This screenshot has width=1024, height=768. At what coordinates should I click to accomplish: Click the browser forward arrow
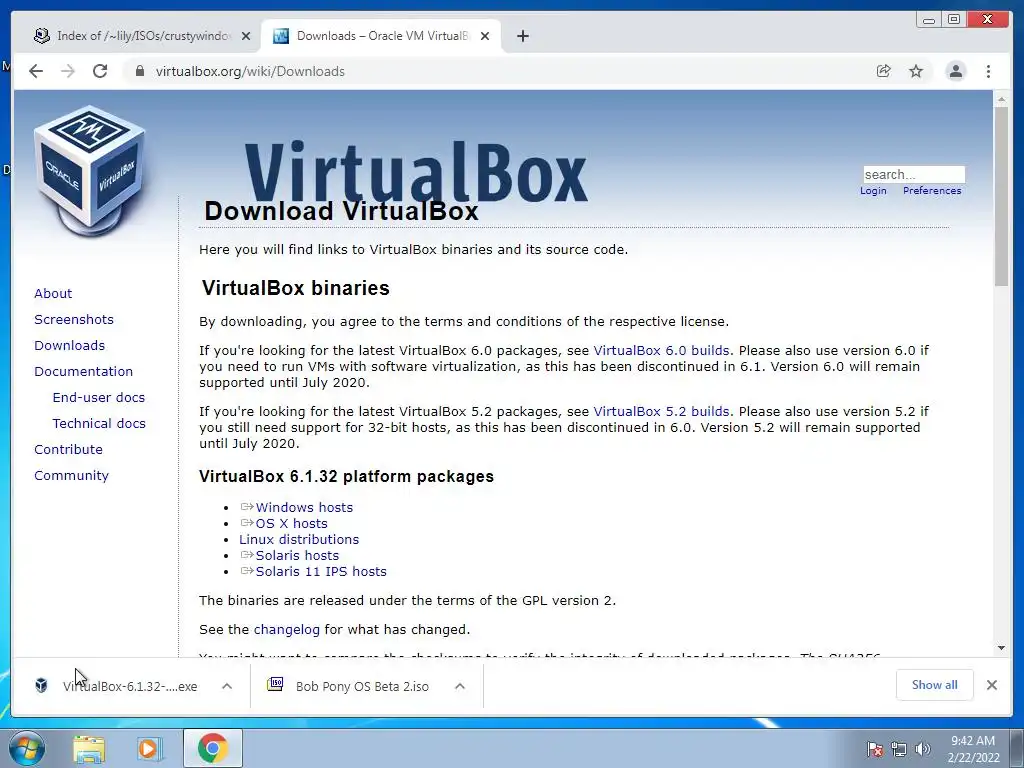click(x=68, y=71)
